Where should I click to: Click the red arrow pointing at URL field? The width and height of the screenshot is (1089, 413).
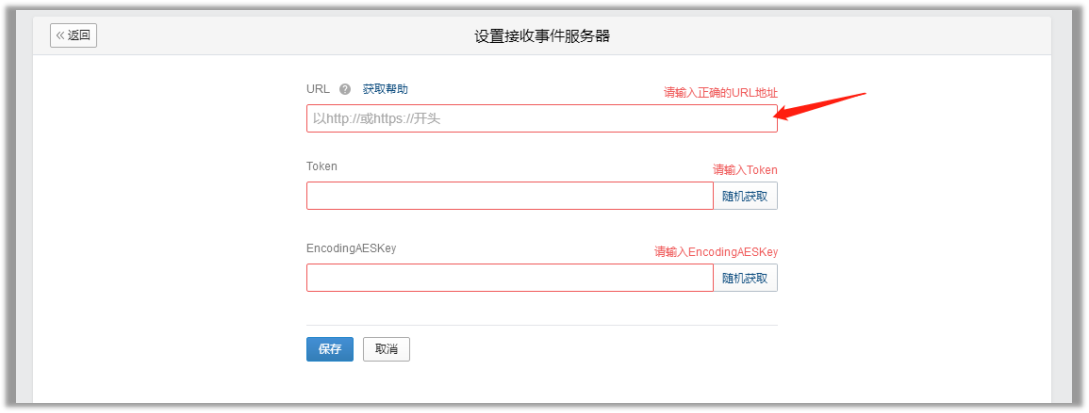pyautogui.click(x=820, y=105)
